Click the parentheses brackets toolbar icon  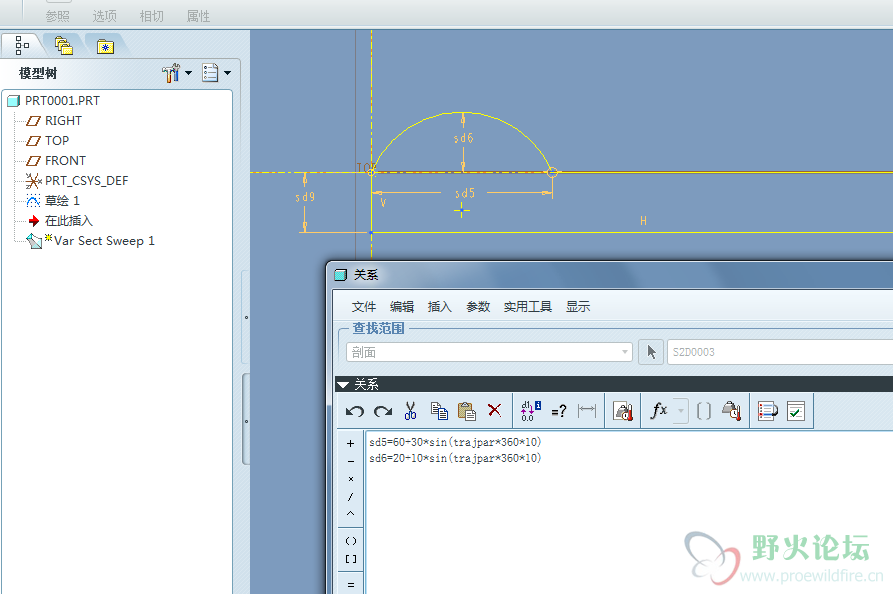[704, 411]
